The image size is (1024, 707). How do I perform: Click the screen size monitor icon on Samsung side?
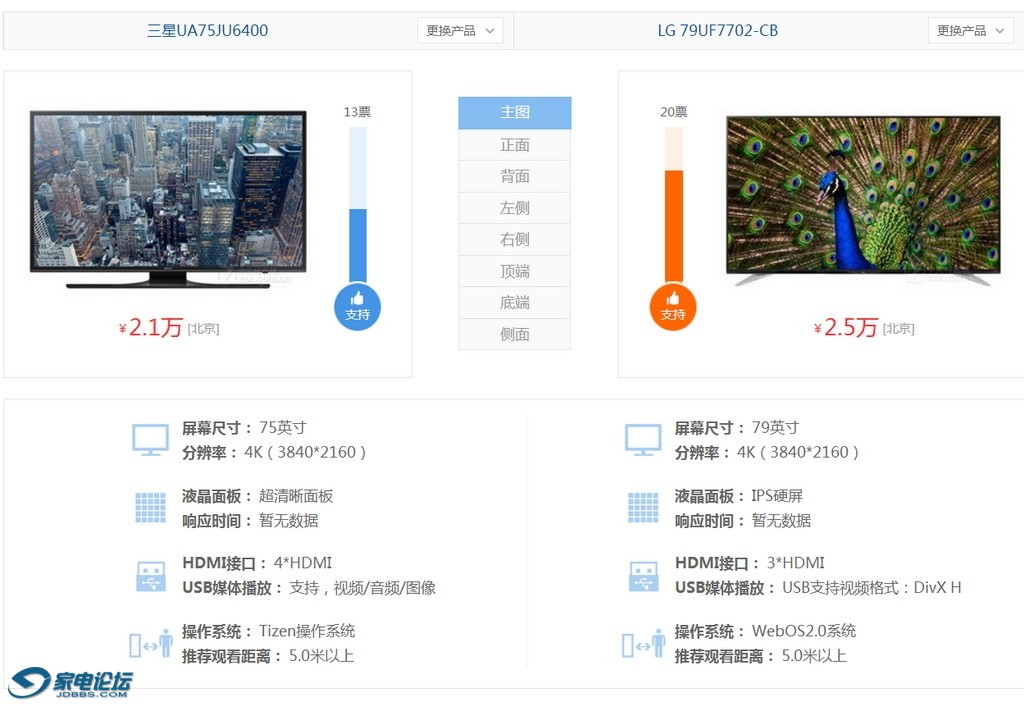[x=150, y=438]
